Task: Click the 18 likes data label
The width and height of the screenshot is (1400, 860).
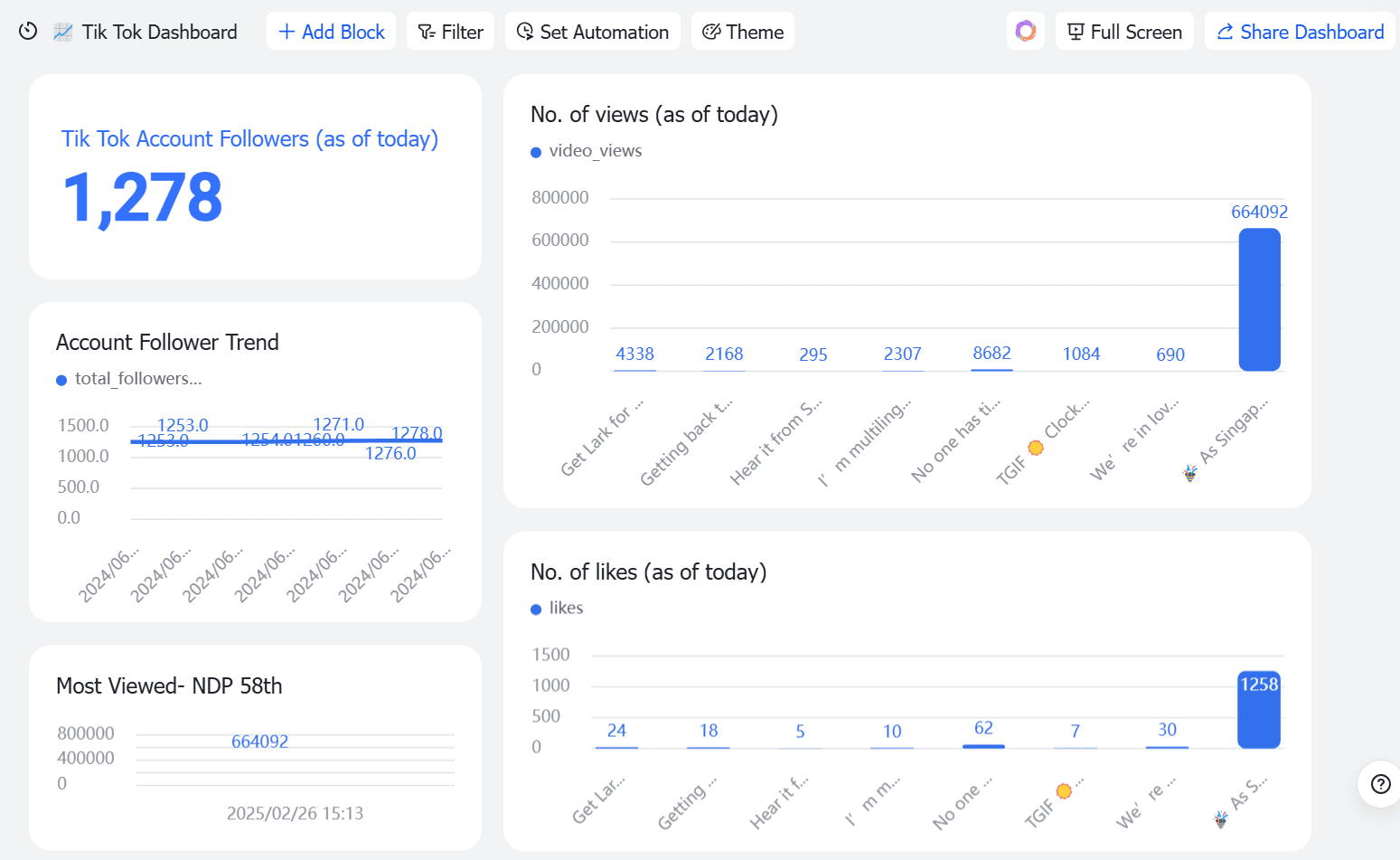Action: pos(709,730)
